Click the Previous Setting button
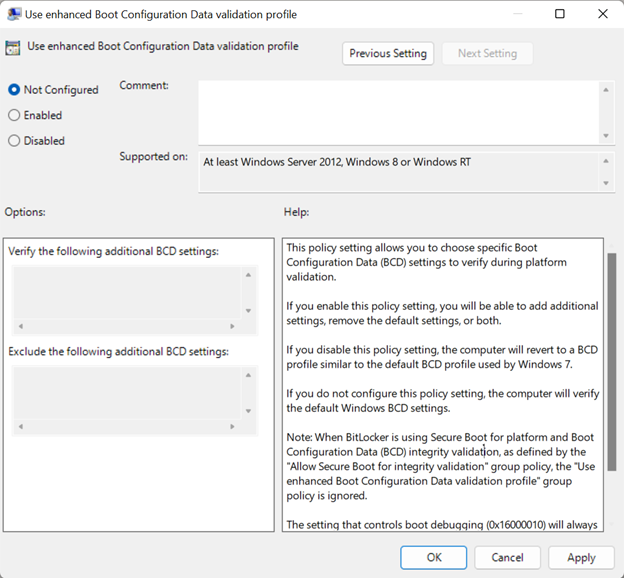Viewport: 624px width, 578px height. [388, 54]
